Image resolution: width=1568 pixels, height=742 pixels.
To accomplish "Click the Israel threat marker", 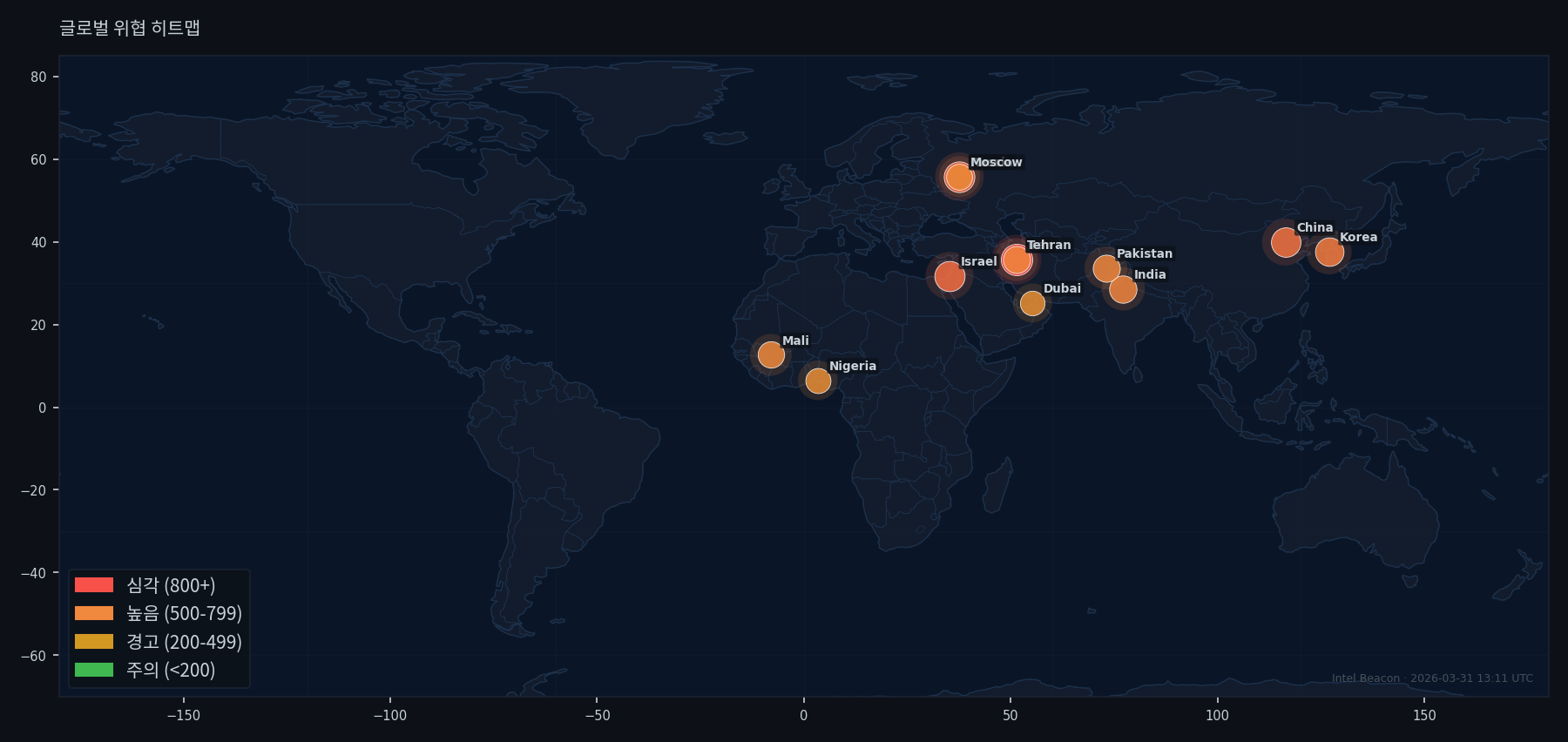I will point(950,277).
